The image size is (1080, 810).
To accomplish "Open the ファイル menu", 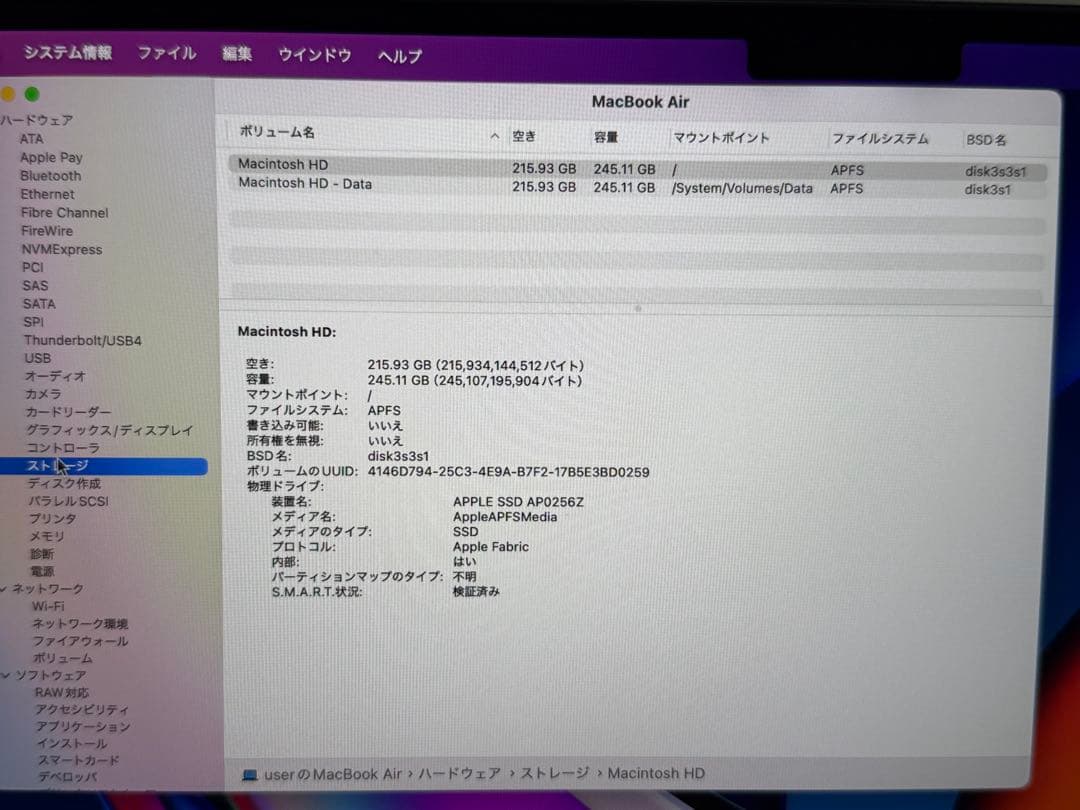I will (166, 55).
